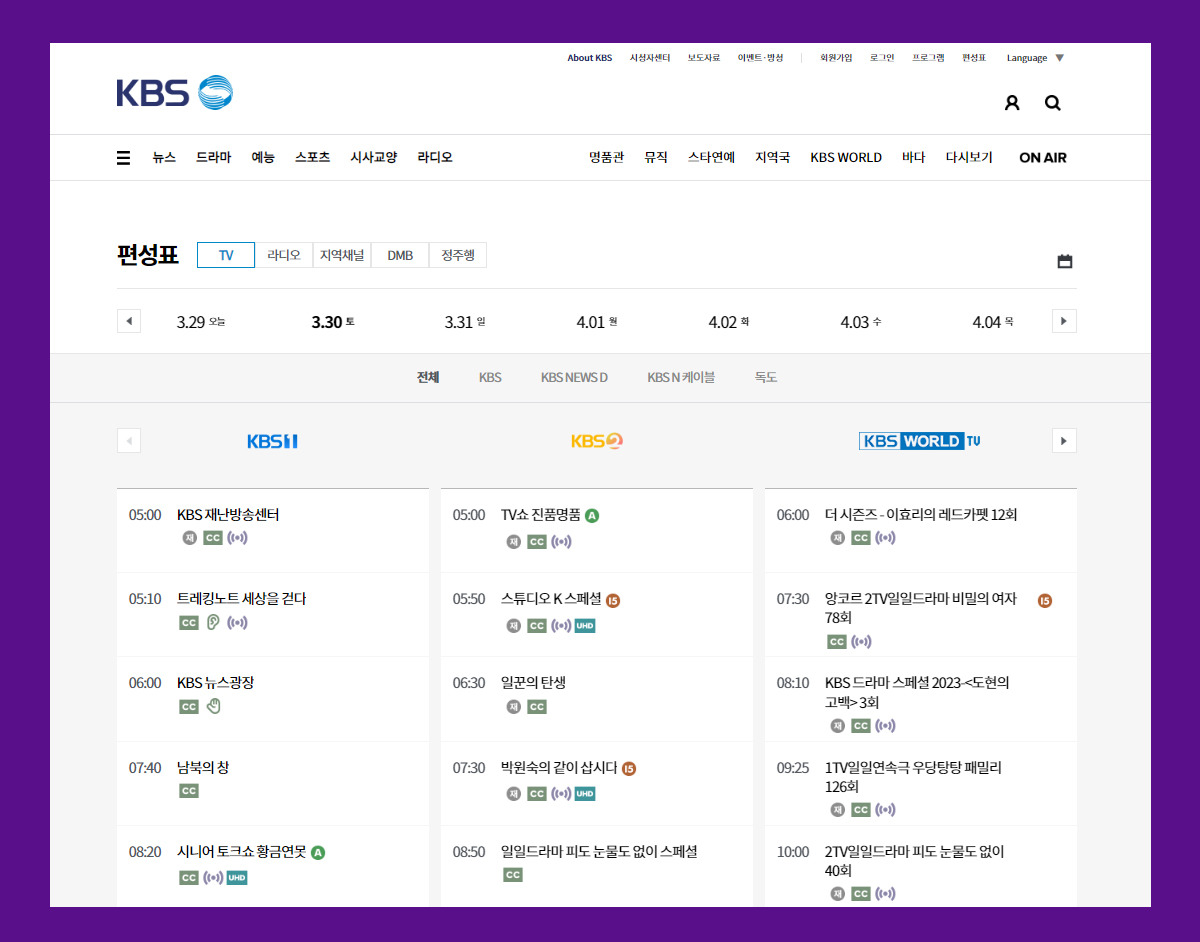The image size is (1200, 942).
Task: Select the DMB schedule option
Action: point(399,255)
